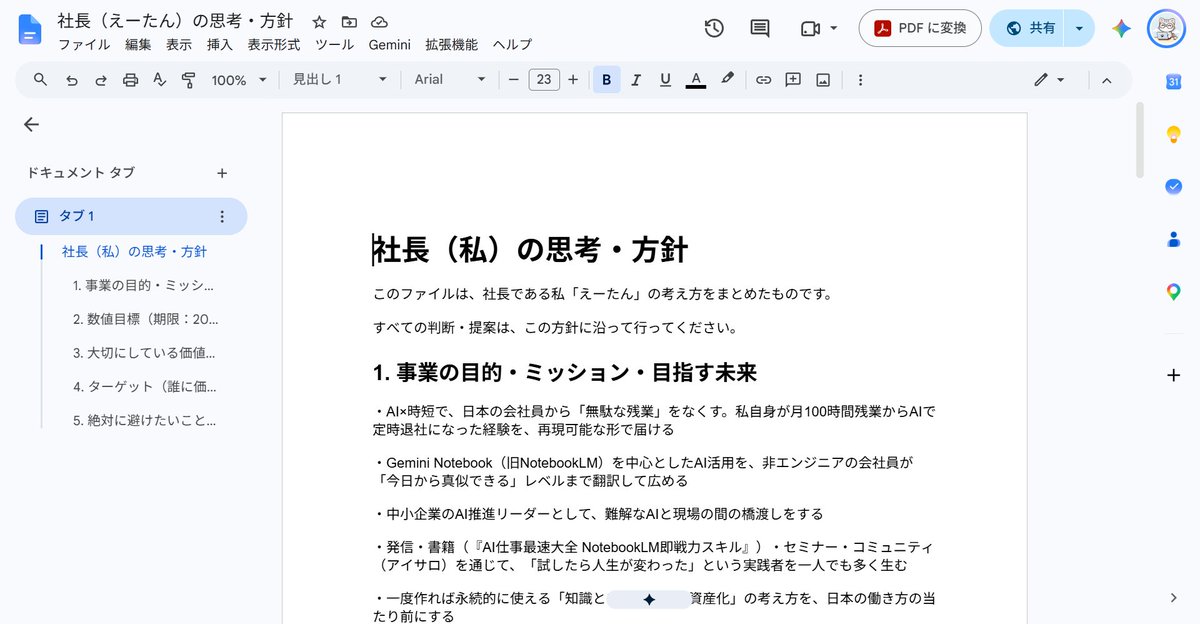Open the version history clock icon
Image resolution: width=1200 pixels, height=624 pixels.
tap(714, 28)
